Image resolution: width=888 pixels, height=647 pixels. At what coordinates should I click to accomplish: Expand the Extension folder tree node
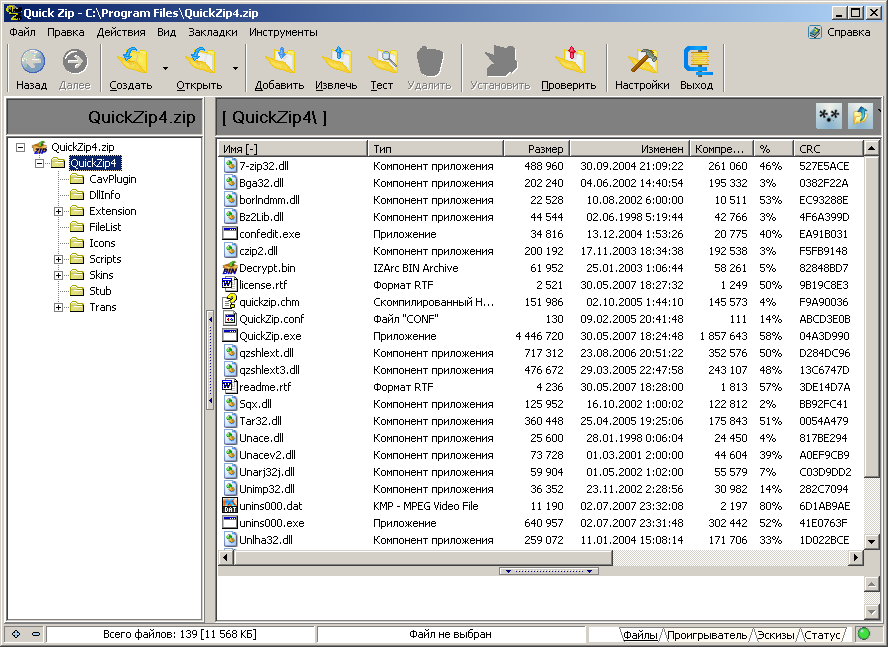click(59, 211)
